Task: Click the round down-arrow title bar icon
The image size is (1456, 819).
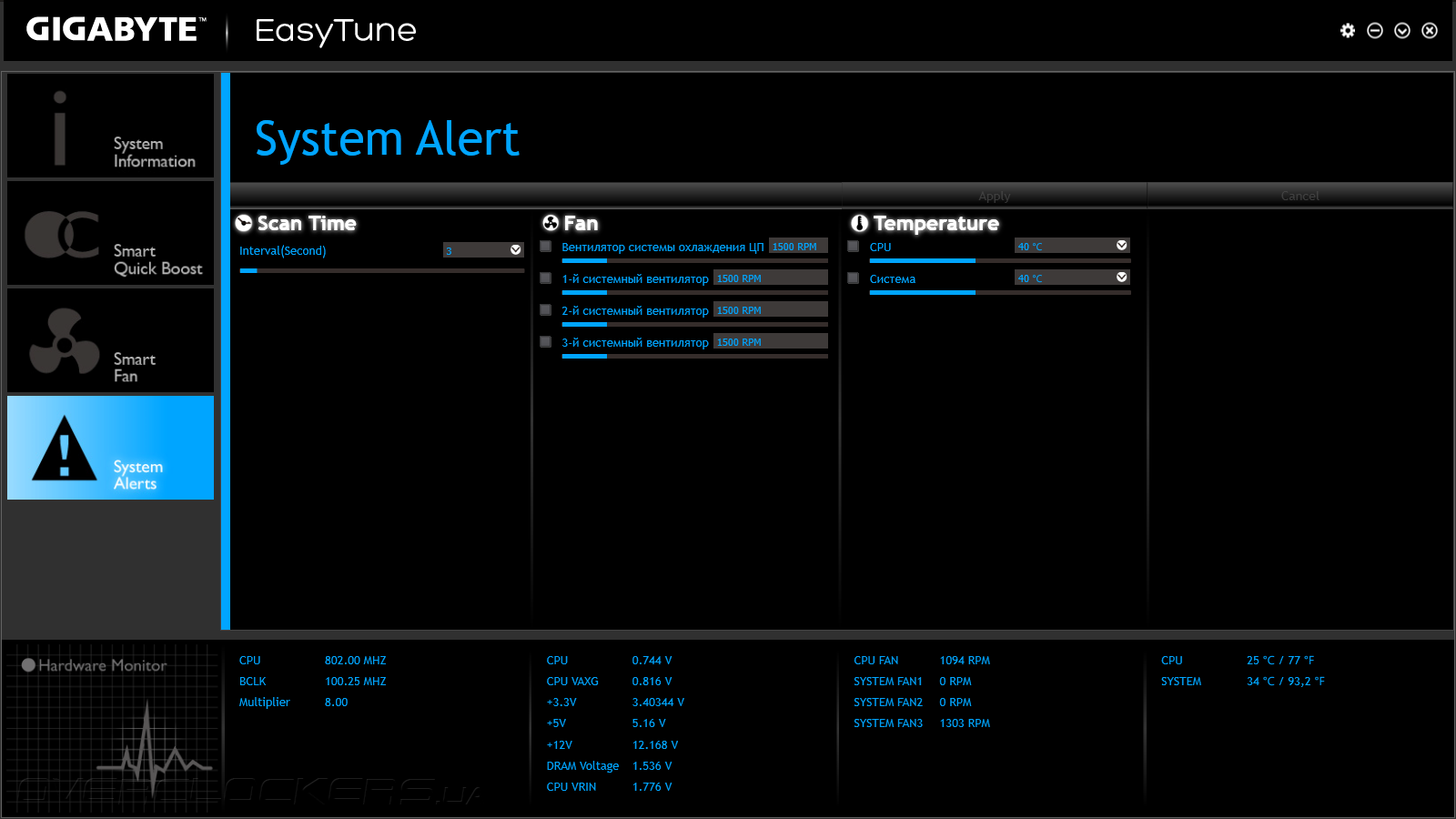Action: 1402,31
